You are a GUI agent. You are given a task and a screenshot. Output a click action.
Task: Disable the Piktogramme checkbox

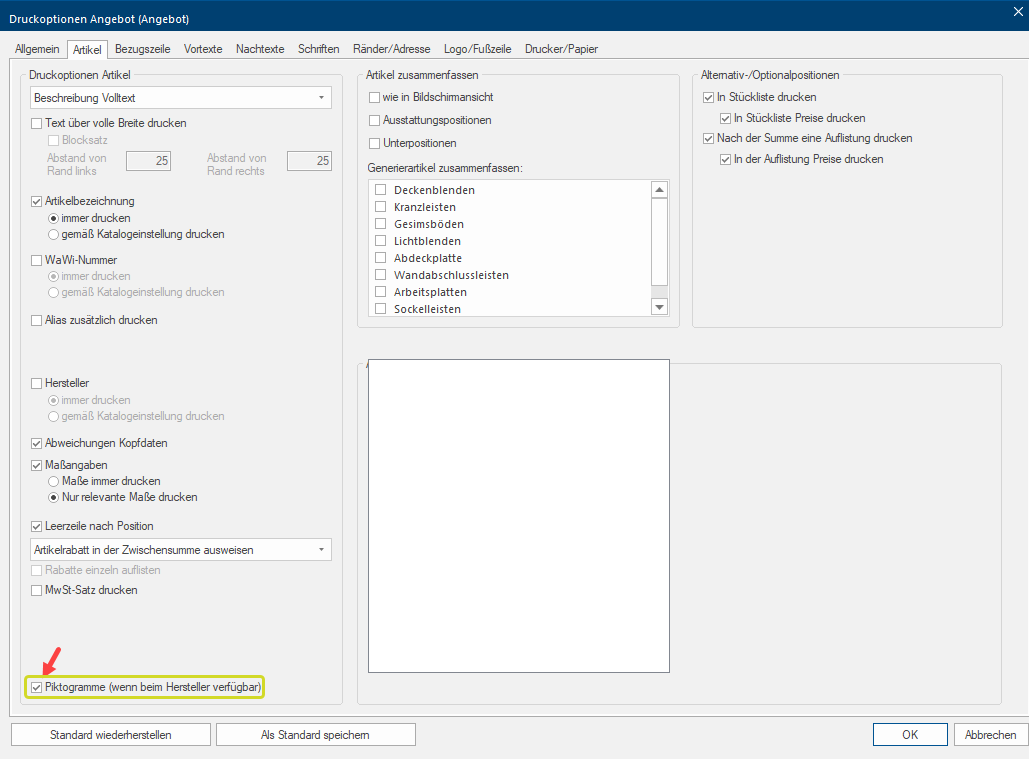37,688
